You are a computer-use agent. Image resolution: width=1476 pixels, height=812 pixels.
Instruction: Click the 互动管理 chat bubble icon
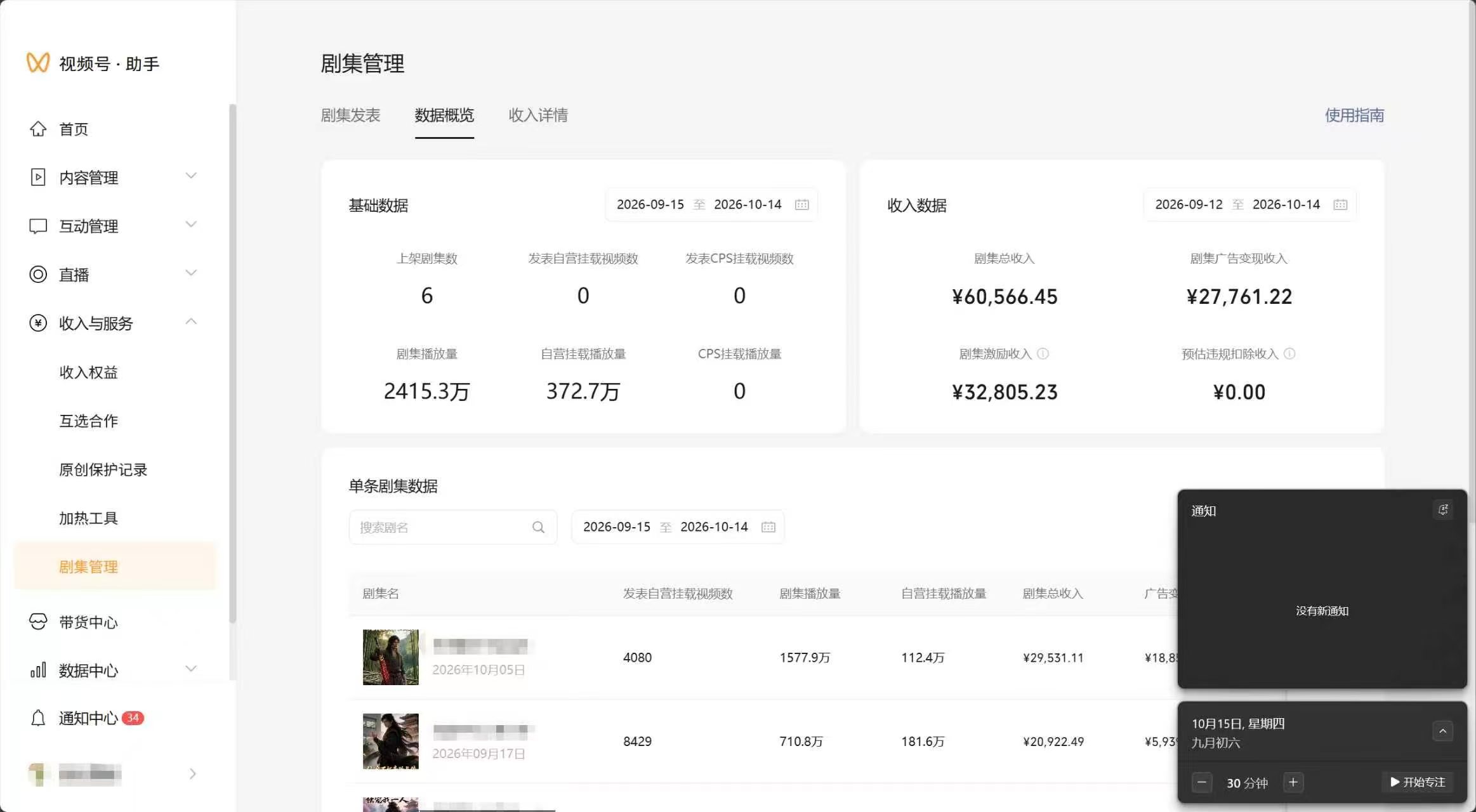[38, 226]
